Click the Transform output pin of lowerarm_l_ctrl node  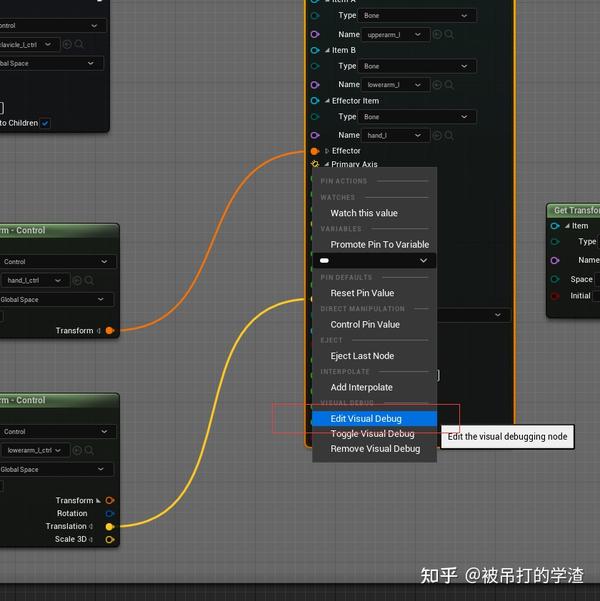click(110, 501)
